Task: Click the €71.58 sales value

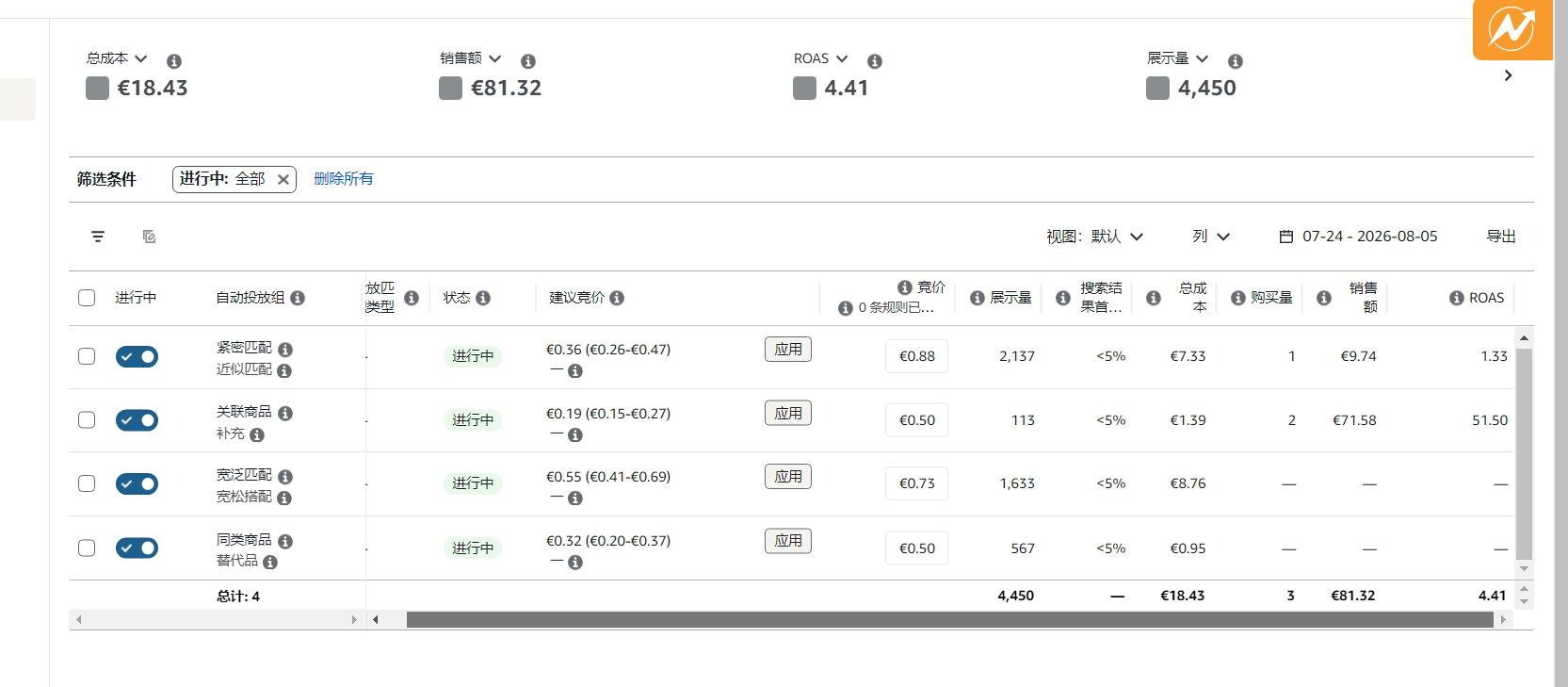Action: (1354, 420)
